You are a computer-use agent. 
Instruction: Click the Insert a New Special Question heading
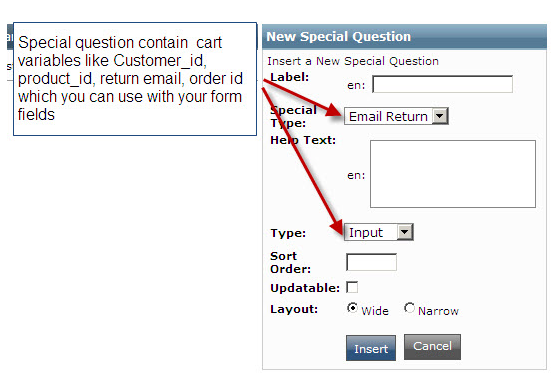353,61
